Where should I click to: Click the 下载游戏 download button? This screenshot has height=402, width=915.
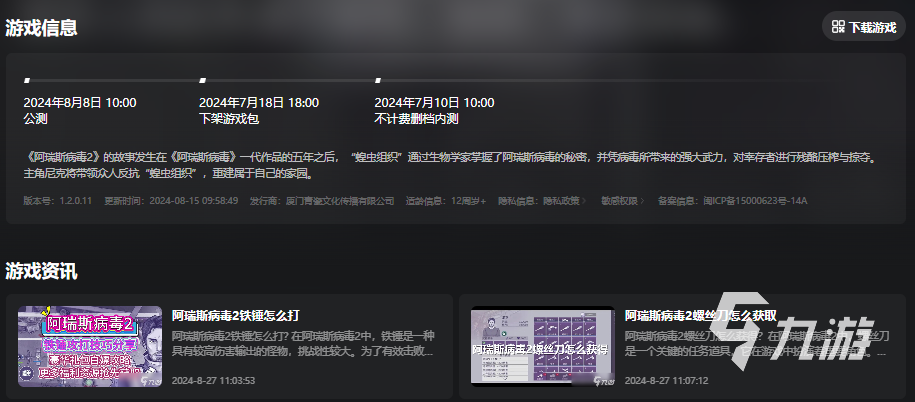(864, 27)
